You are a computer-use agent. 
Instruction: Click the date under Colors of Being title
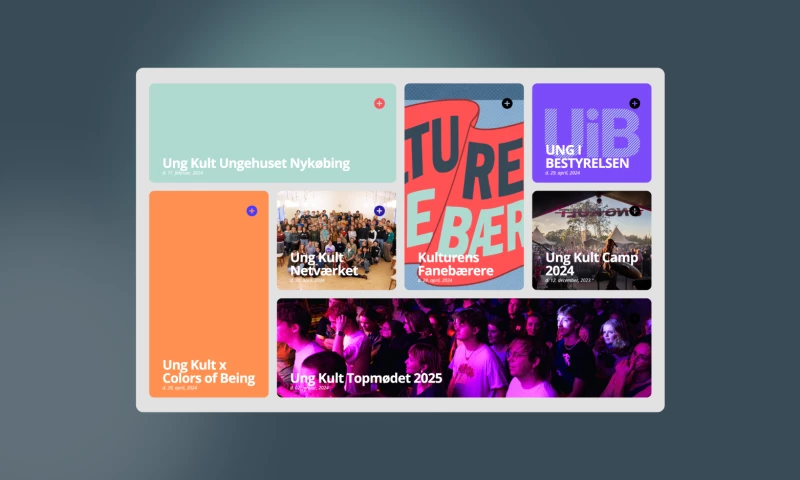[x=180, y=388]
